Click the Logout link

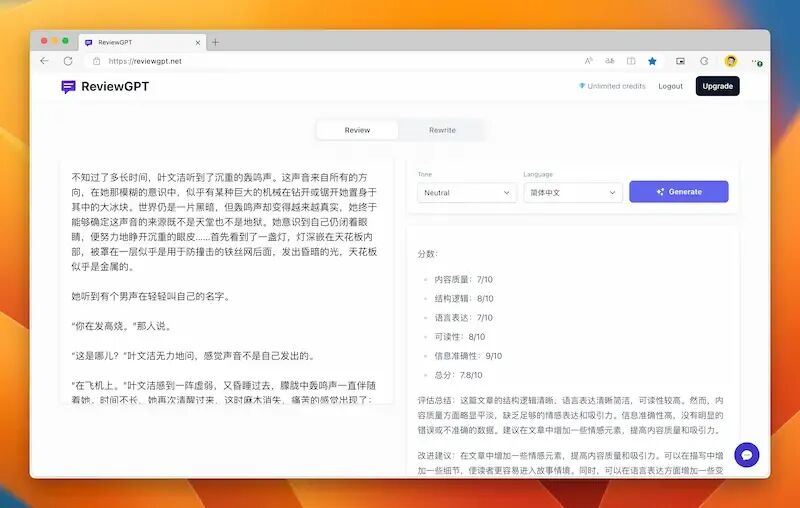pyautogui.click(x=670, y=86)
